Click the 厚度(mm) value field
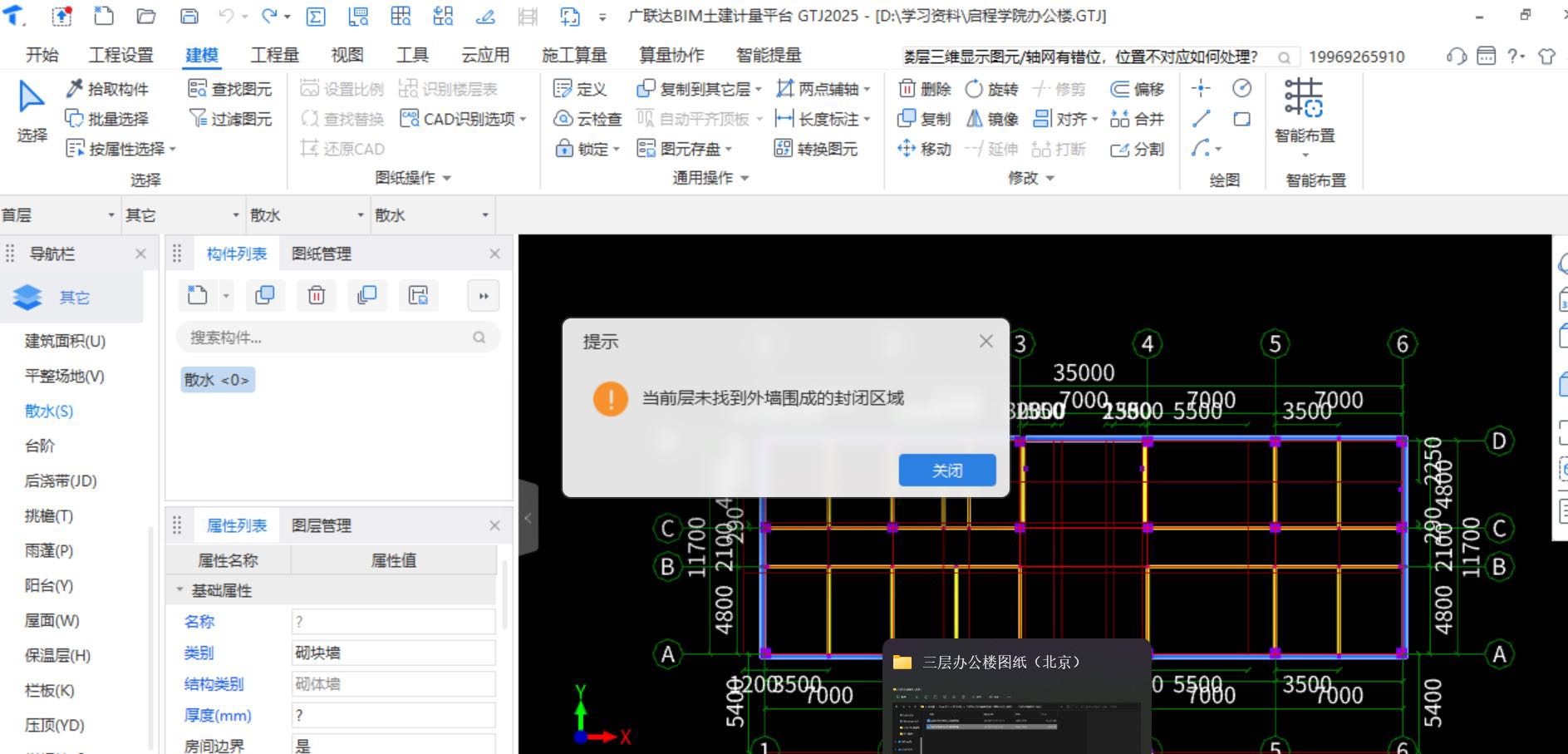 pyautogui.click(x=394, y=715)
